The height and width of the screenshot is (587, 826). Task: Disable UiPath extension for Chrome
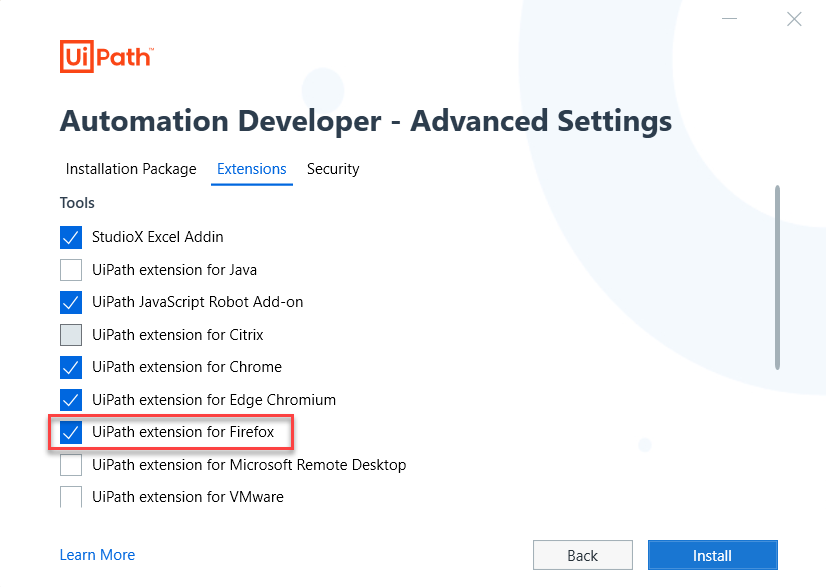pyautogui.click(x=70, y=367)
